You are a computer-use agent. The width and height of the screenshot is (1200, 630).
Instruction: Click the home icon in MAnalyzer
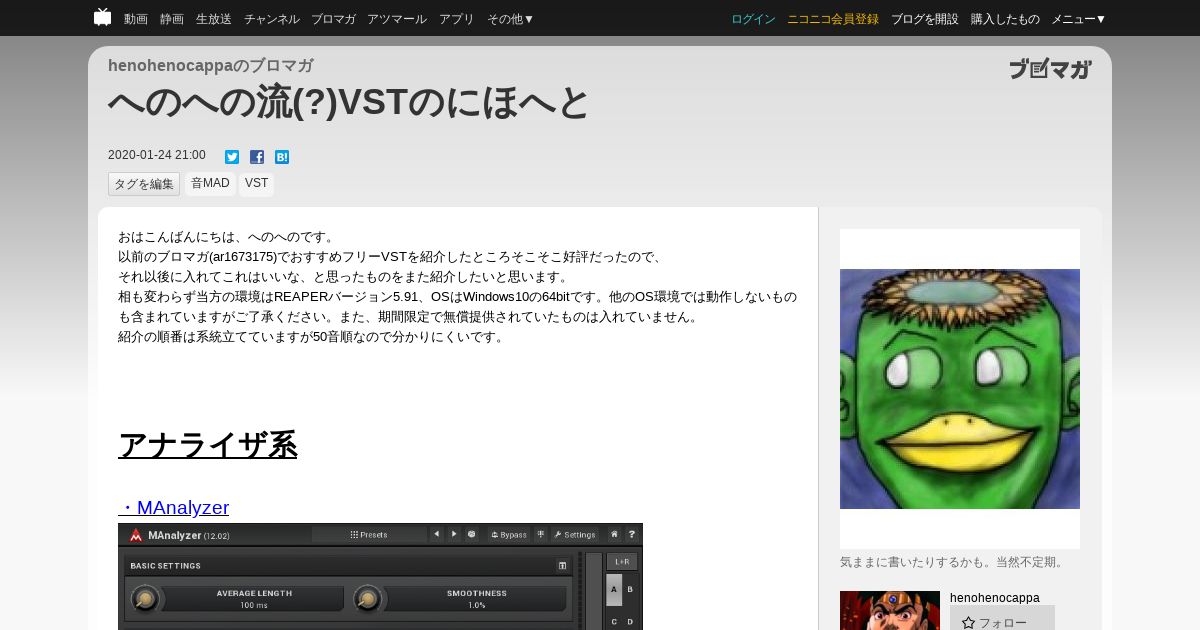tap(614, 534)
